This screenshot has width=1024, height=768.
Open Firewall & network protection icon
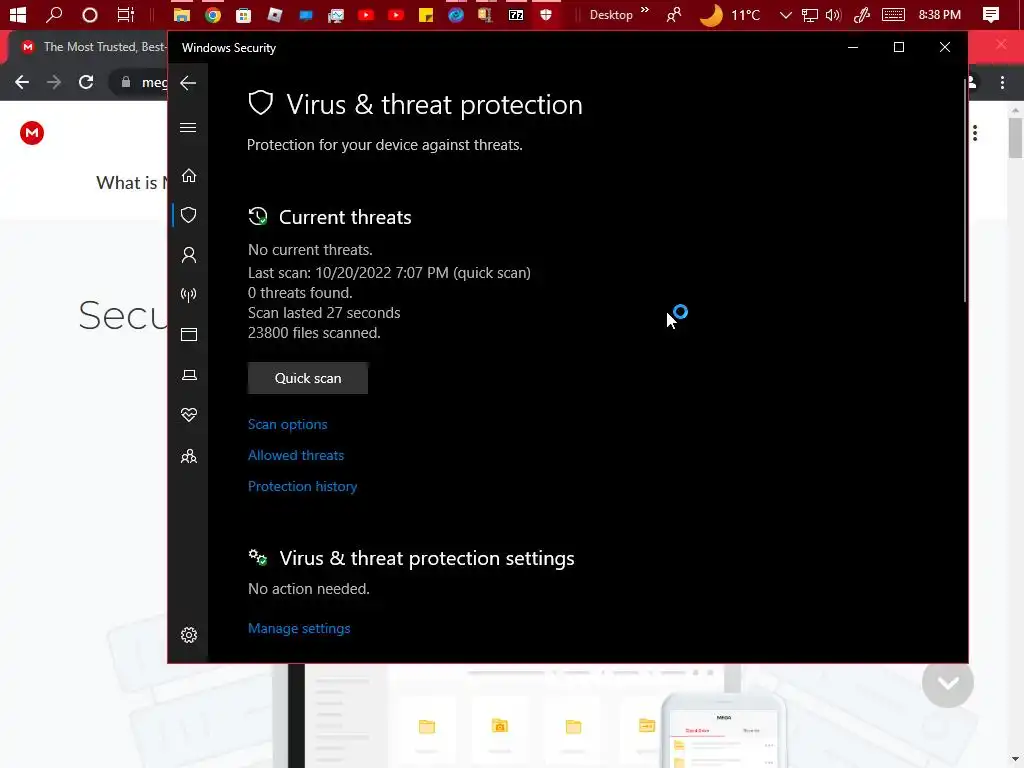pyautogui.click(x=189, y=295)
